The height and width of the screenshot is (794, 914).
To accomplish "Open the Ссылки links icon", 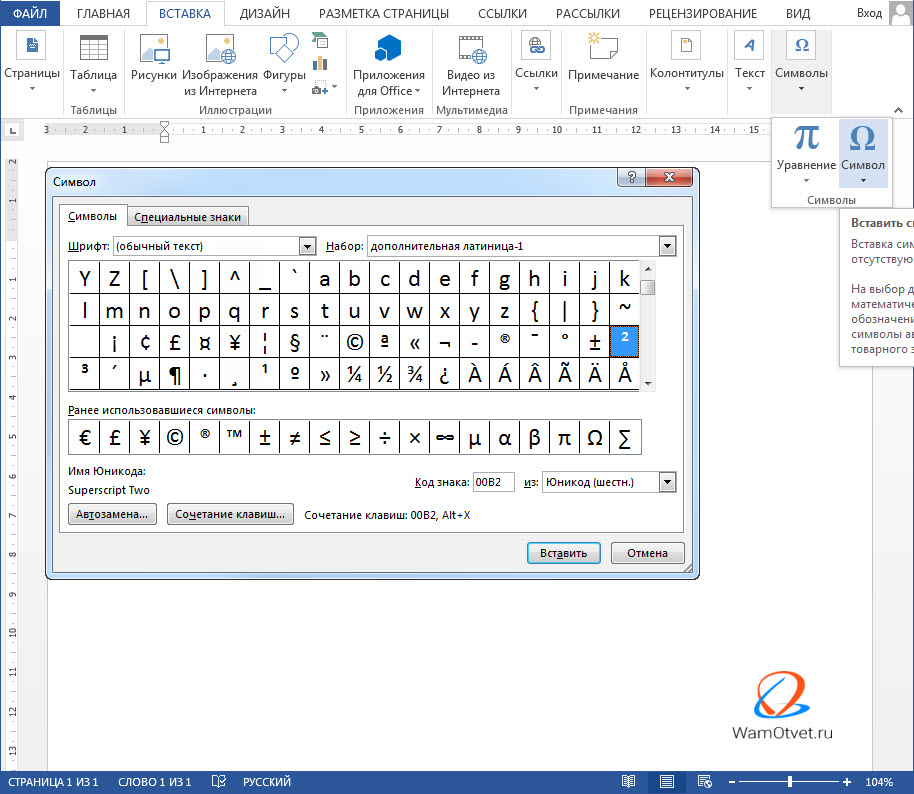I will click(x=536, y=45).
